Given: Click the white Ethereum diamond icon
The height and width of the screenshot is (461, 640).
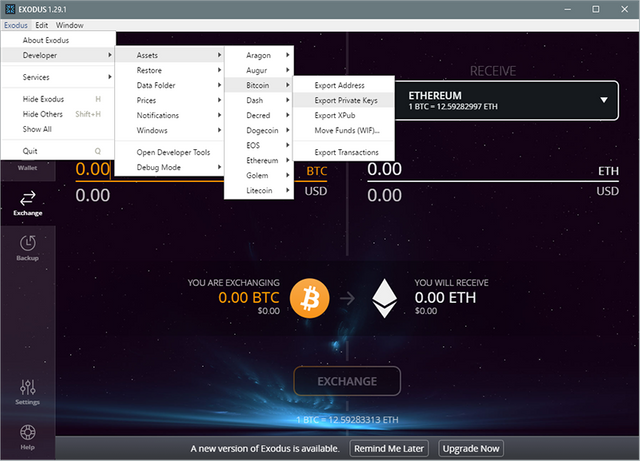Looking at the screenshot, I should [384, 298].
